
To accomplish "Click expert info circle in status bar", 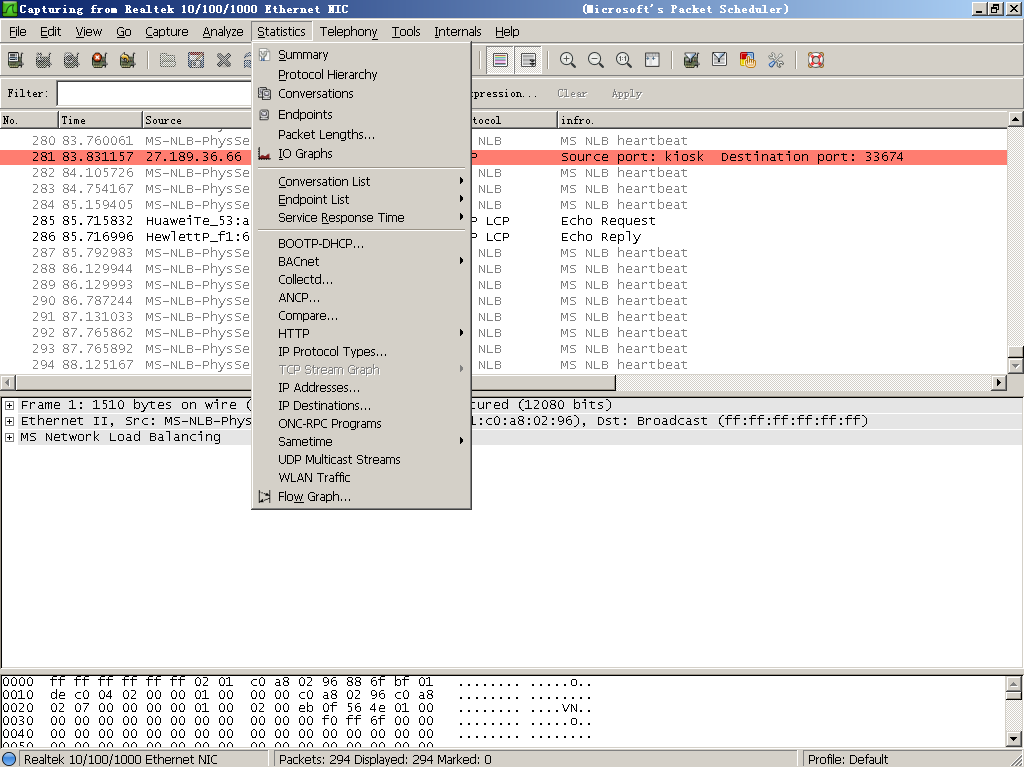I will [x=9, y=760].
